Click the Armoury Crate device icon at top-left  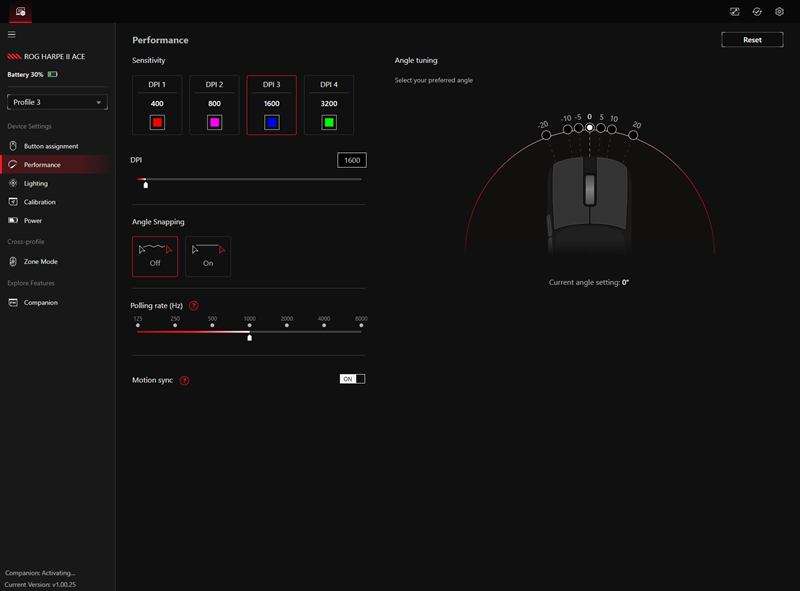pos(20,12)
